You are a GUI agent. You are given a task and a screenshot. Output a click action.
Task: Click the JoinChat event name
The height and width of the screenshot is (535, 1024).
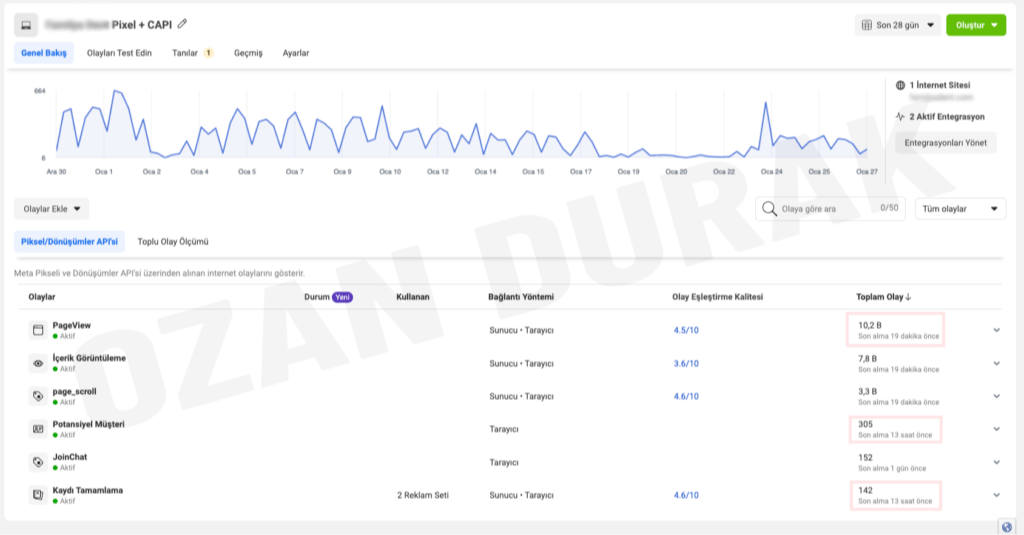(70, 457)
